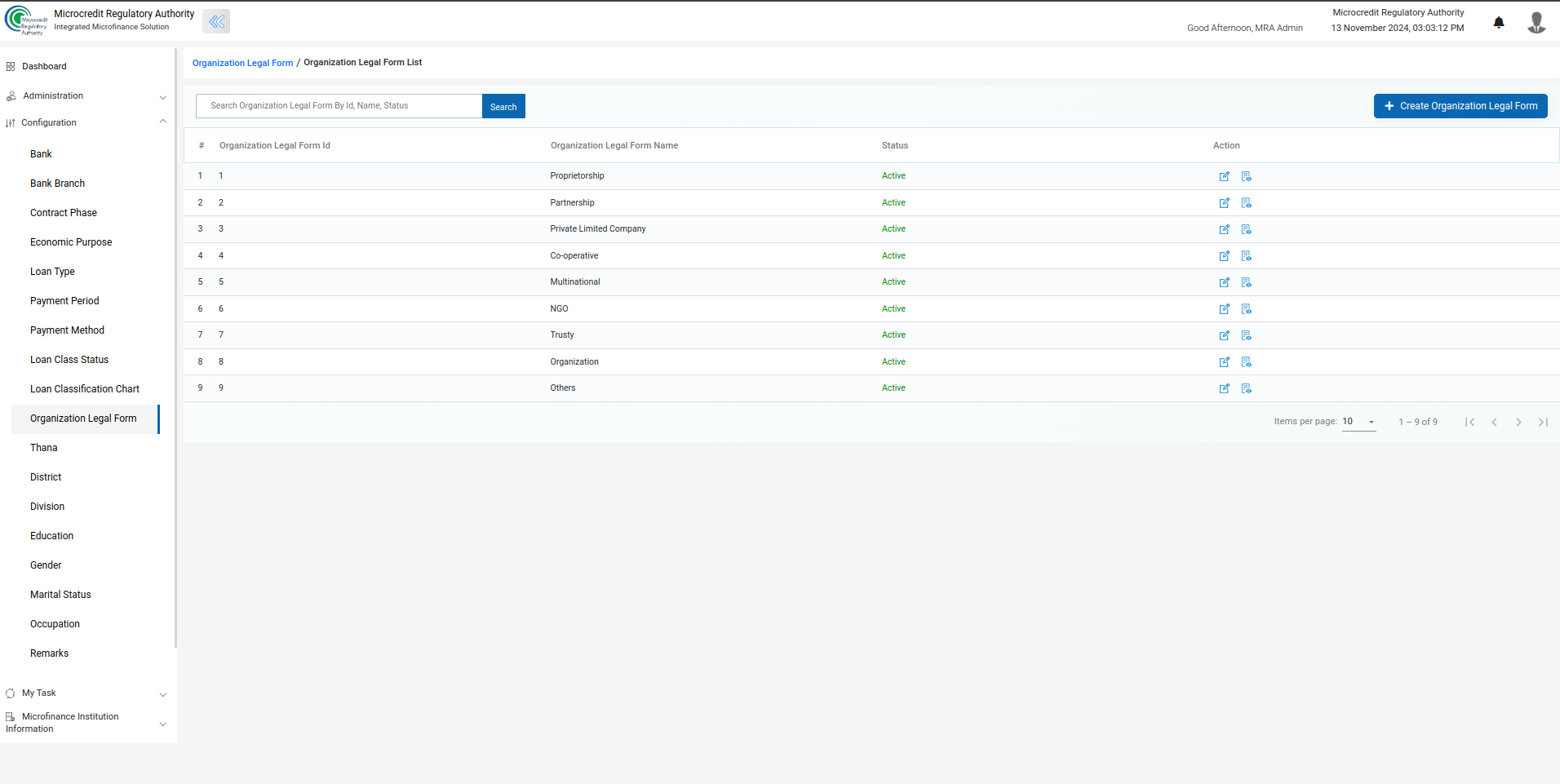Open Remarks configuration
This screenshot has height=784, width=1560.
tap(49, 653)
